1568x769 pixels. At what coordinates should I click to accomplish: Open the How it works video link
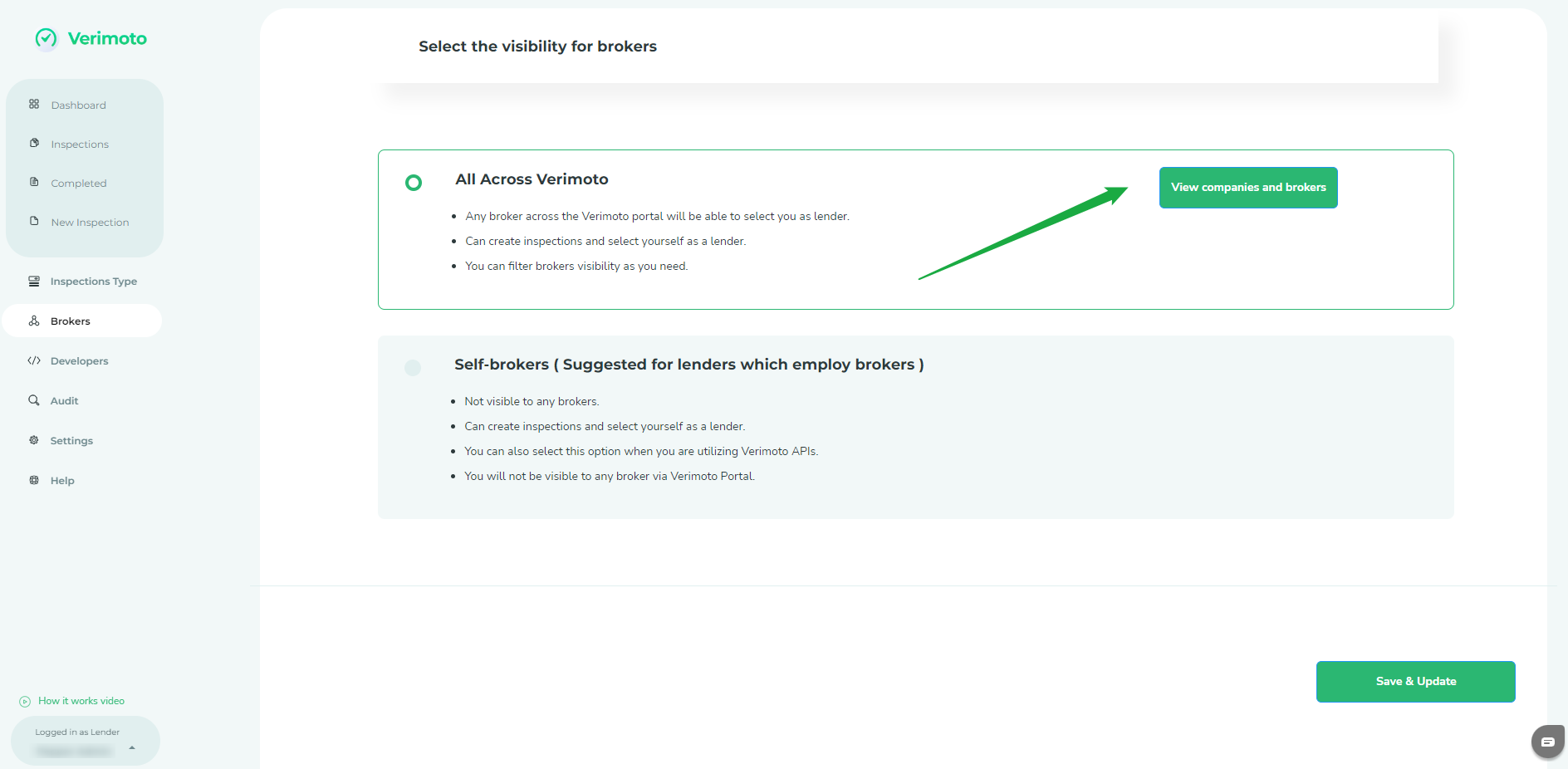81,701
